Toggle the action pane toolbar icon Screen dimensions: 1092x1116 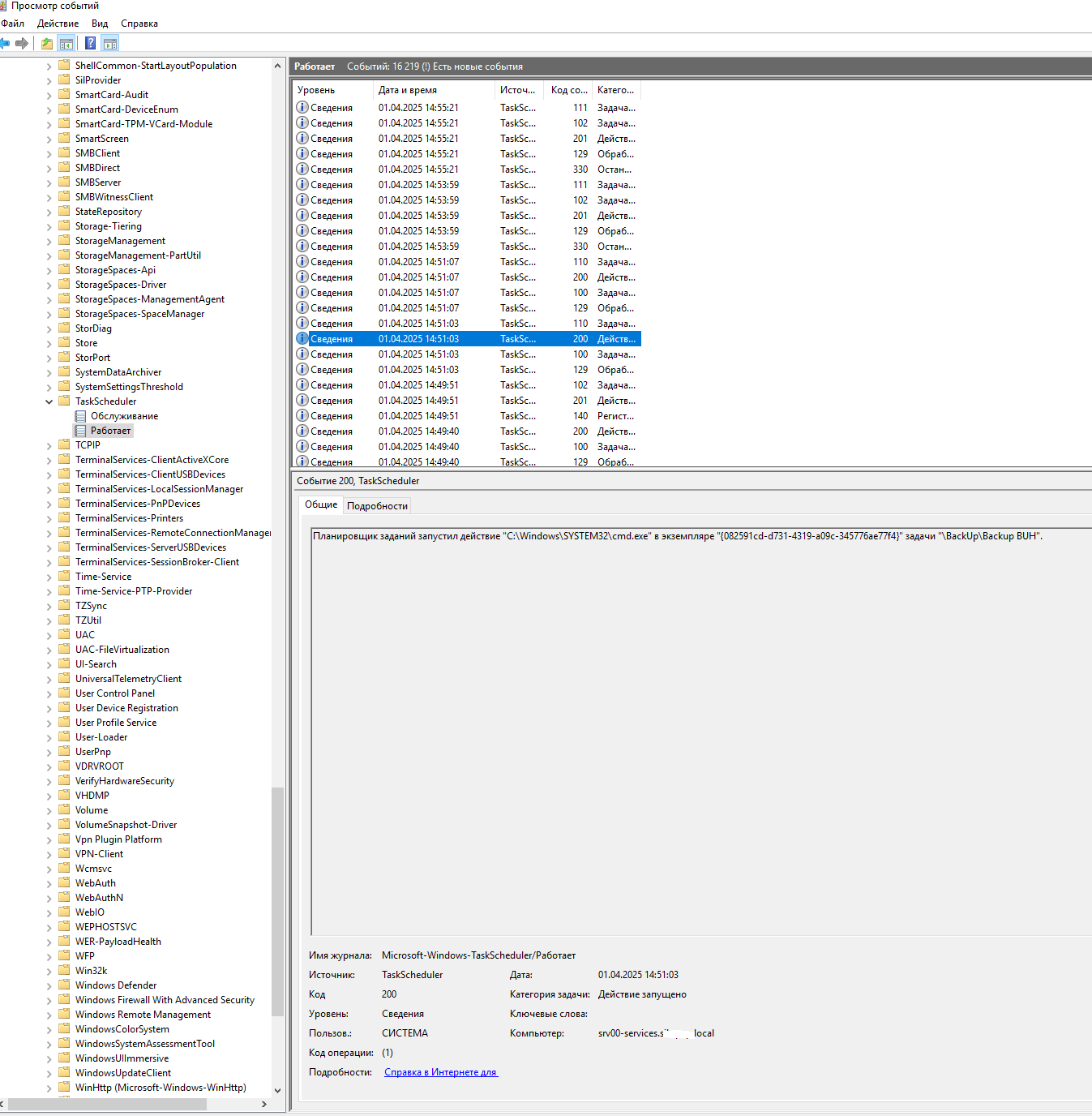click(110, 44)
